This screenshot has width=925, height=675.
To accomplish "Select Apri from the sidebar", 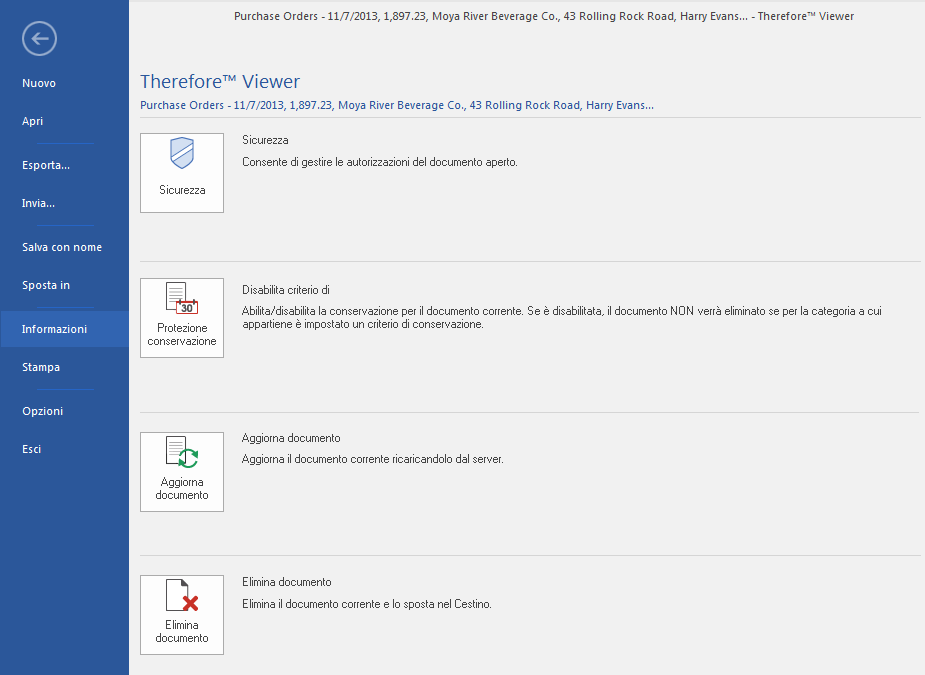I will point(32,120).
